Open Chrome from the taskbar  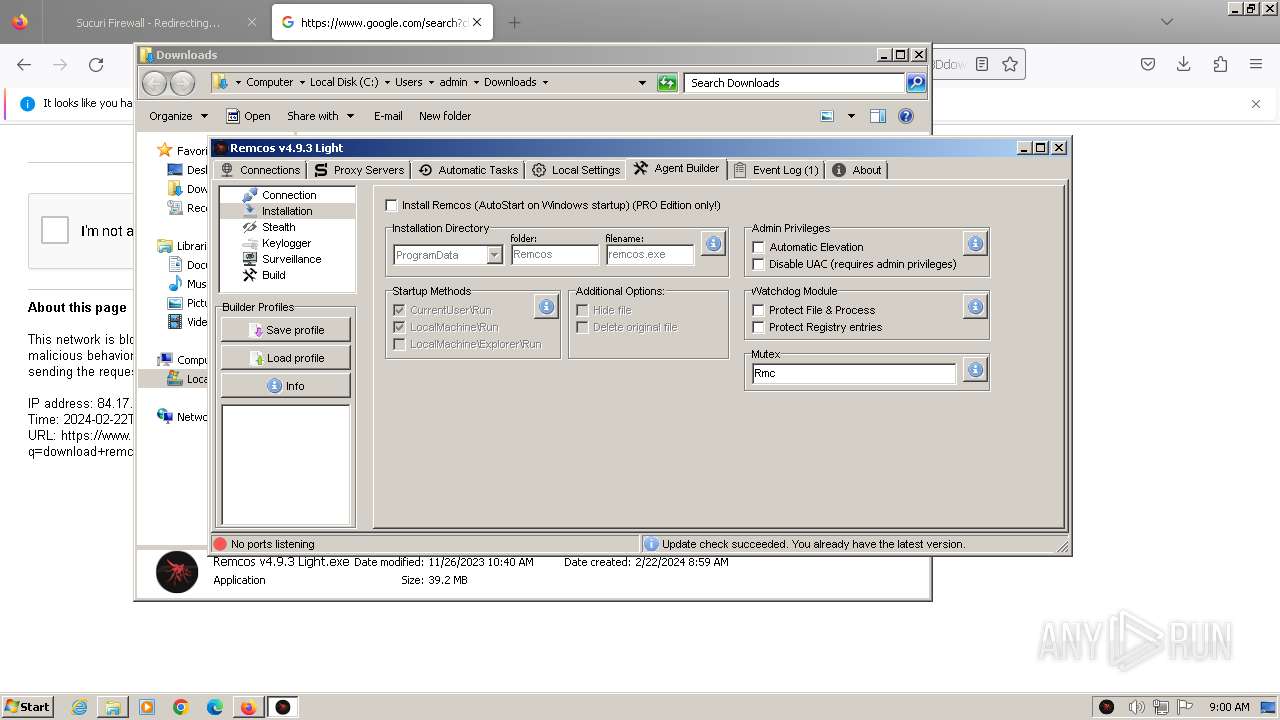click(x=180, y=707)
